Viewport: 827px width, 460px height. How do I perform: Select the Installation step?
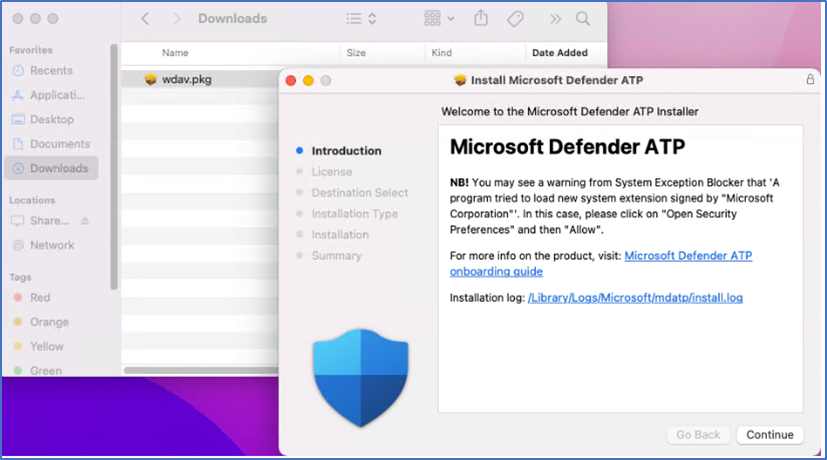coord(340,235)
